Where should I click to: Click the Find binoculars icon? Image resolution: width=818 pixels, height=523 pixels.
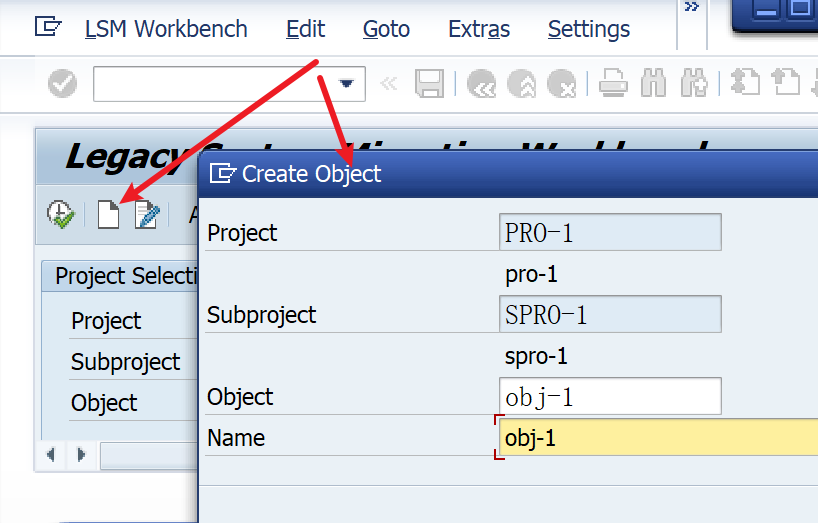pos(653,83)
